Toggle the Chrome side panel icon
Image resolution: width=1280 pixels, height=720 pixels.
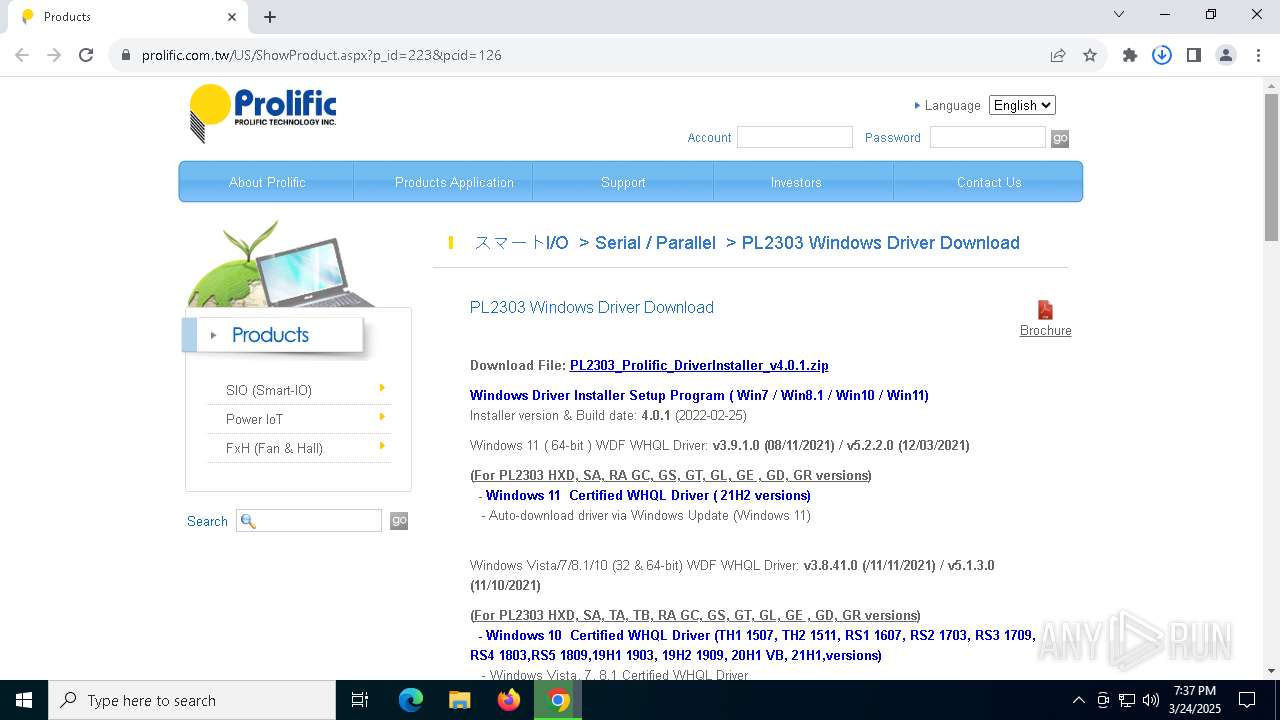pyautogui.click(x=1194, y=55)
